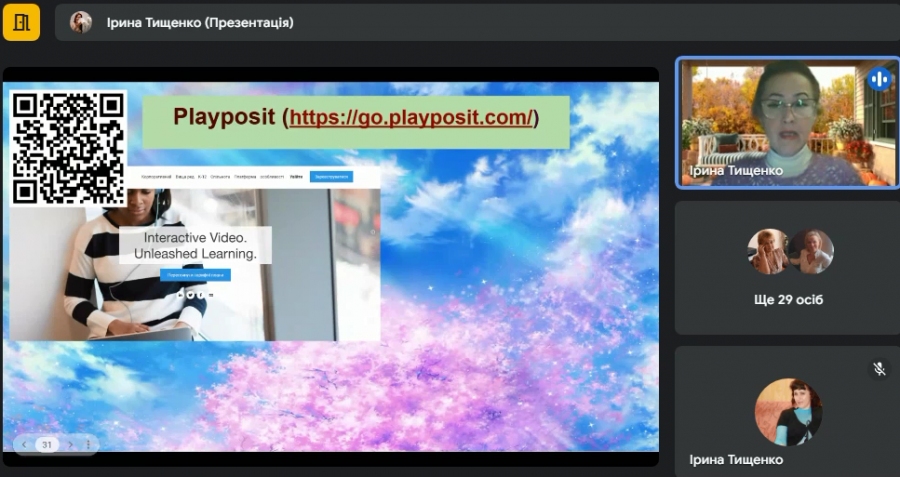Select the 'Ірина Тищенко (Презентація)' title text
This screenshot has width=900, height=477.
(200, 22)
